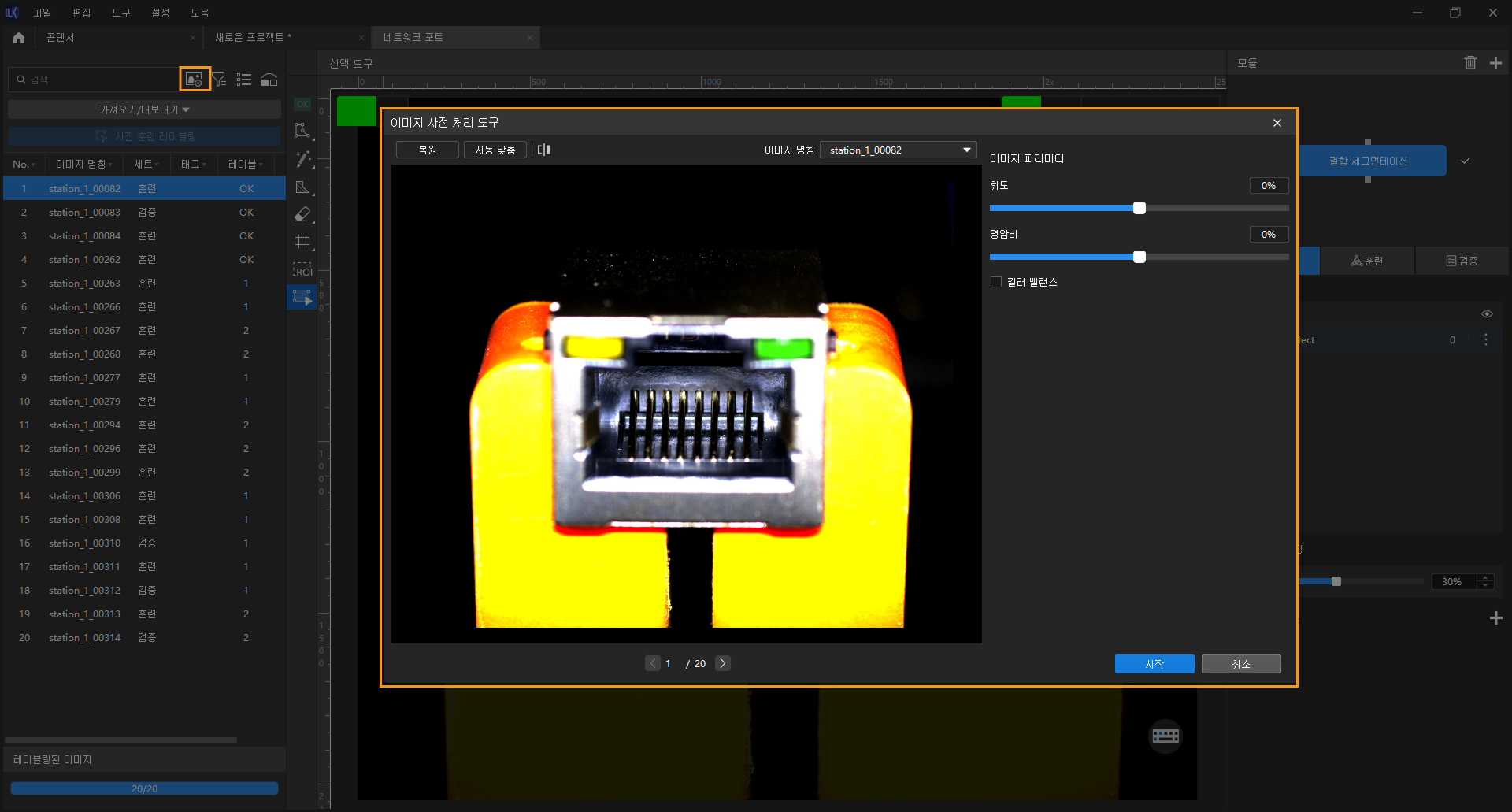Open the 이미지 명칭 dropdown station_1_00082
The width and height of the screenshot is (1512, 812).
point(898,150)
